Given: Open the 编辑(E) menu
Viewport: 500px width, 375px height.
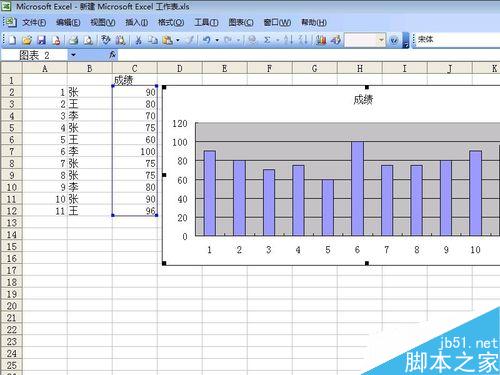Looking at the screenshot, I should click(68, 23).
